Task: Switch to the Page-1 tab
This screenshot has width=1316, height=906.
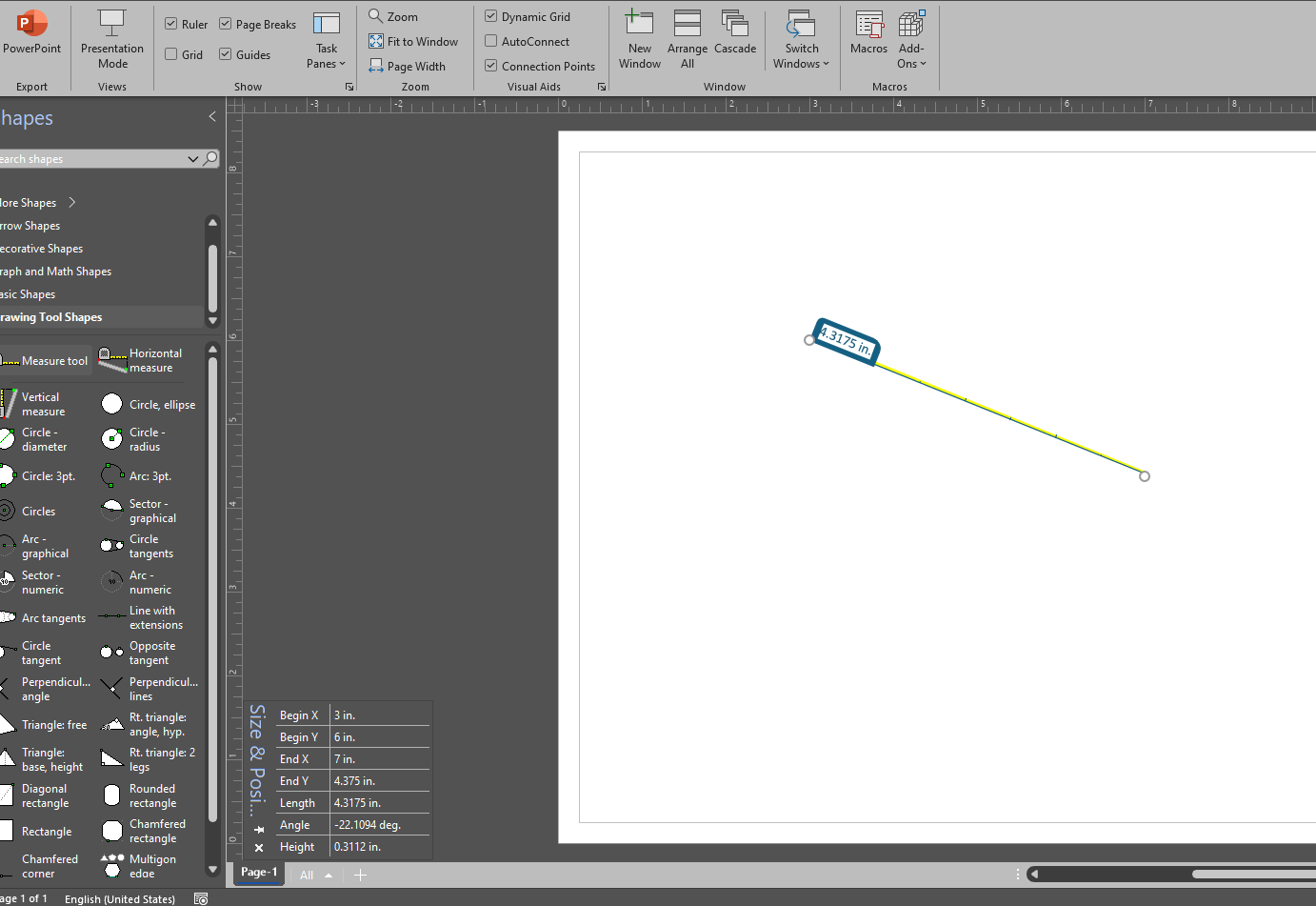Action: pyautogui.click(x=259, y=873)
